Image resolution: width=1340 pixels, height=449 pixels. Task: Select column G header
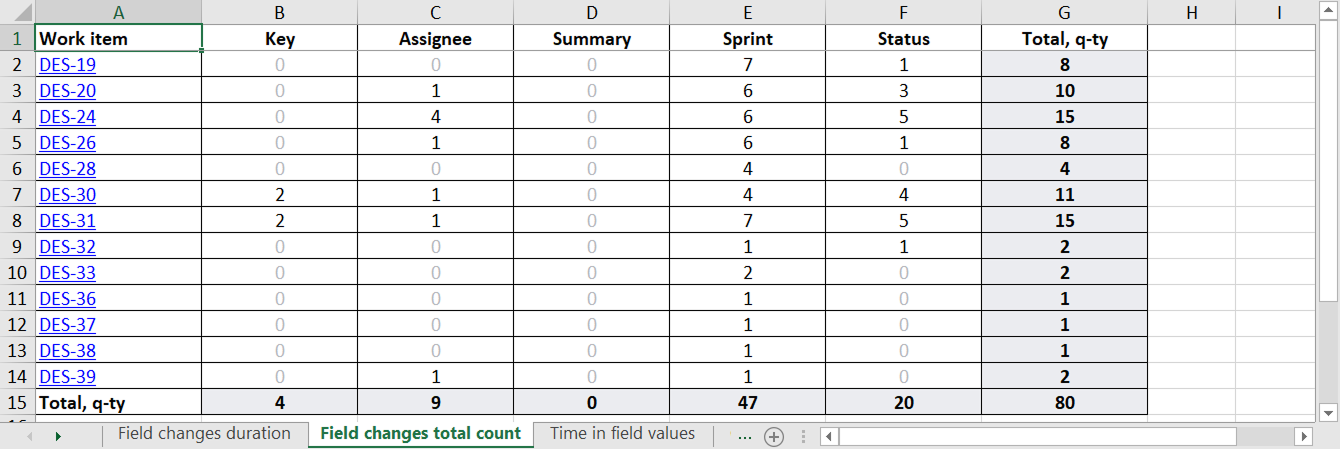click(1064, 12)
